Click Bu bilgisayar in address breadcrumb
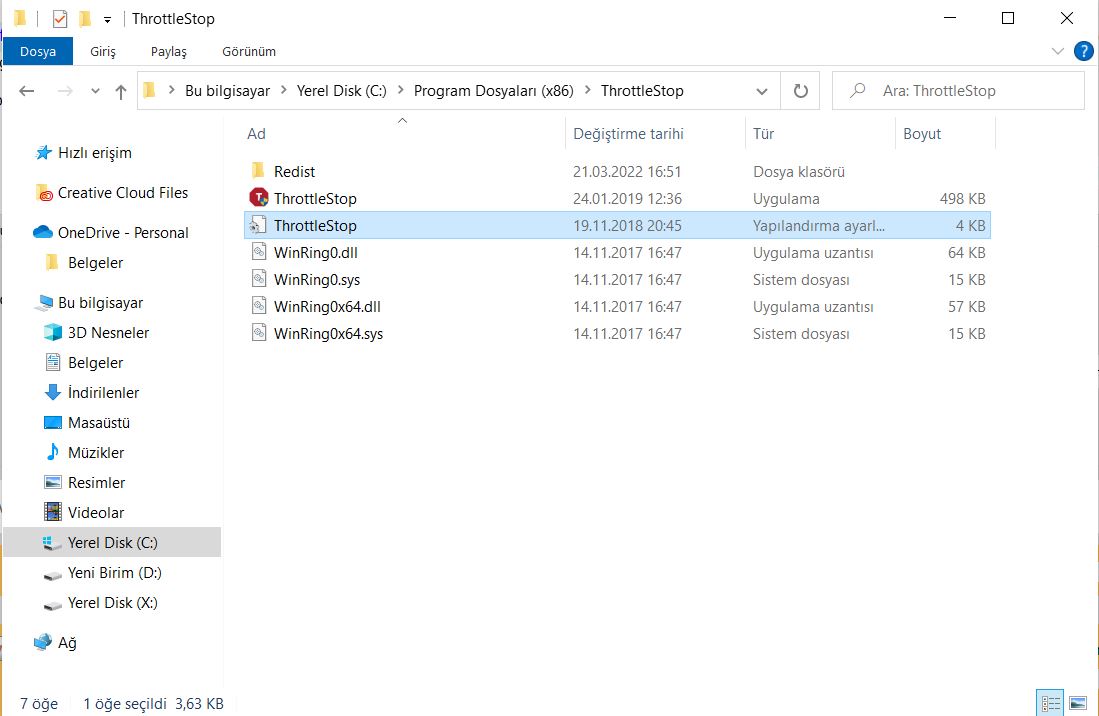 (x=227, y=91)
